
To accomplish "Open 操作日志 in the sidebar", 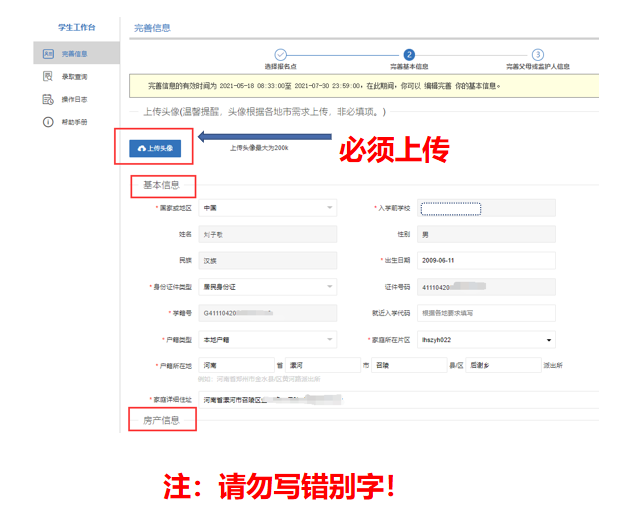I will (74, 99).
